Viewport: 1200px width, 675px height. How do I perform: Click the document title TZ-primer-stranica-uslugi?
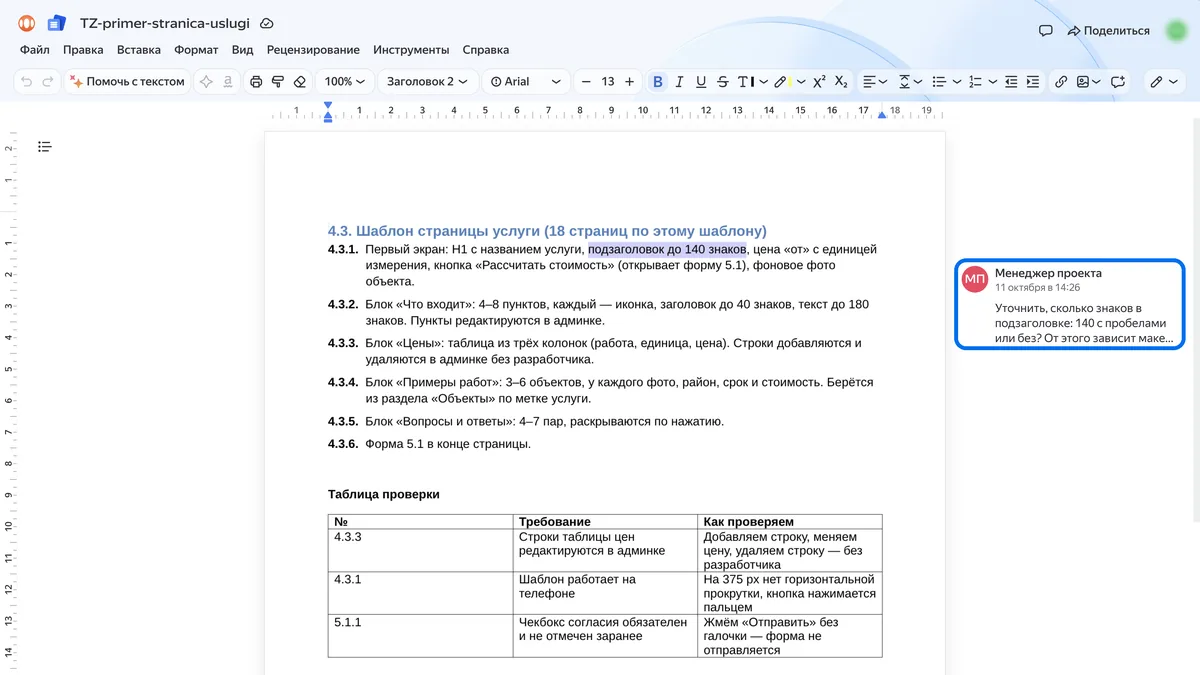tap(164, 23)
